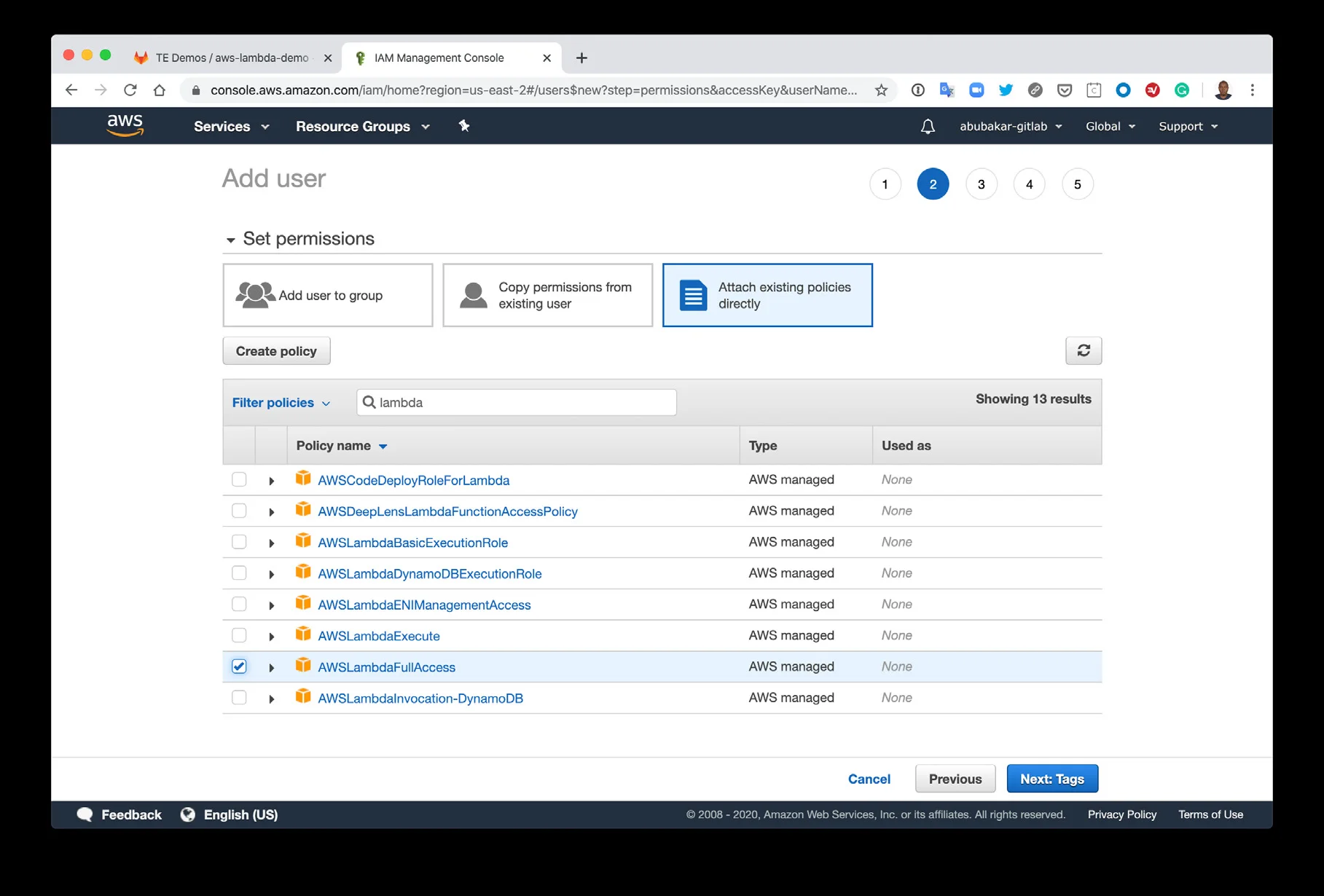Check the AWSLambdaBasicExecutionRole checkbox

[x=239, y=542]
